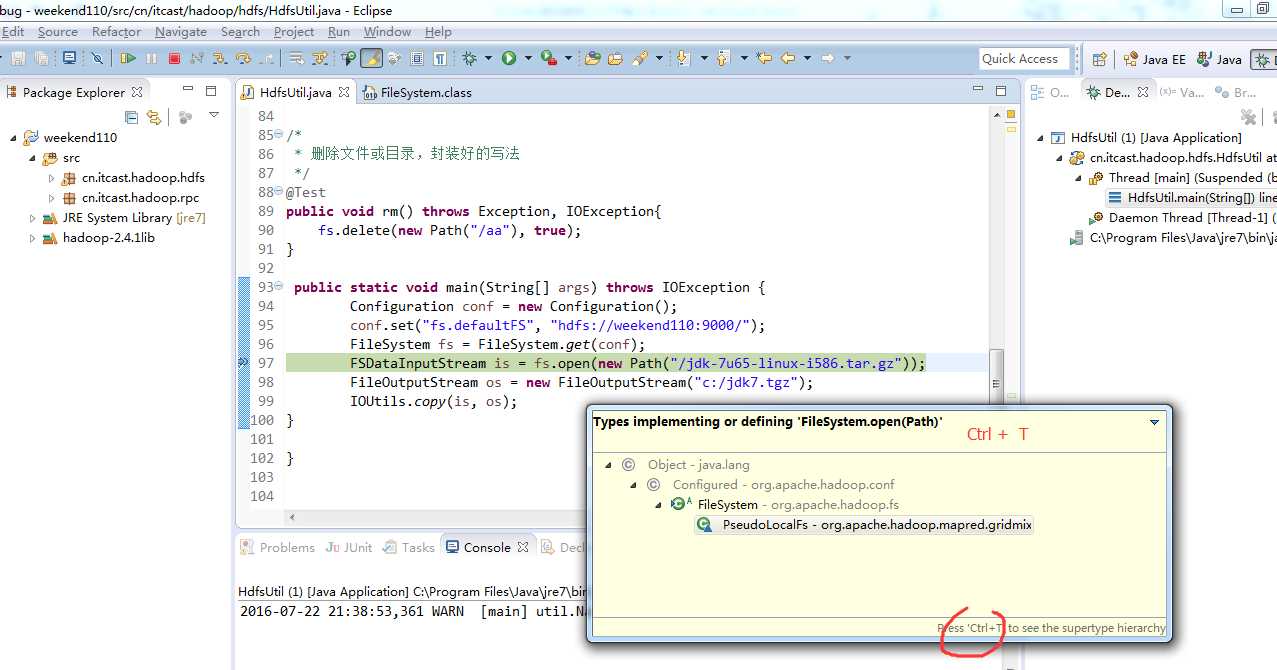Click the Last Edit Location icon
Image resolution: width=1277 pixels, height=670 pixels.
click(x=764, y=58)
